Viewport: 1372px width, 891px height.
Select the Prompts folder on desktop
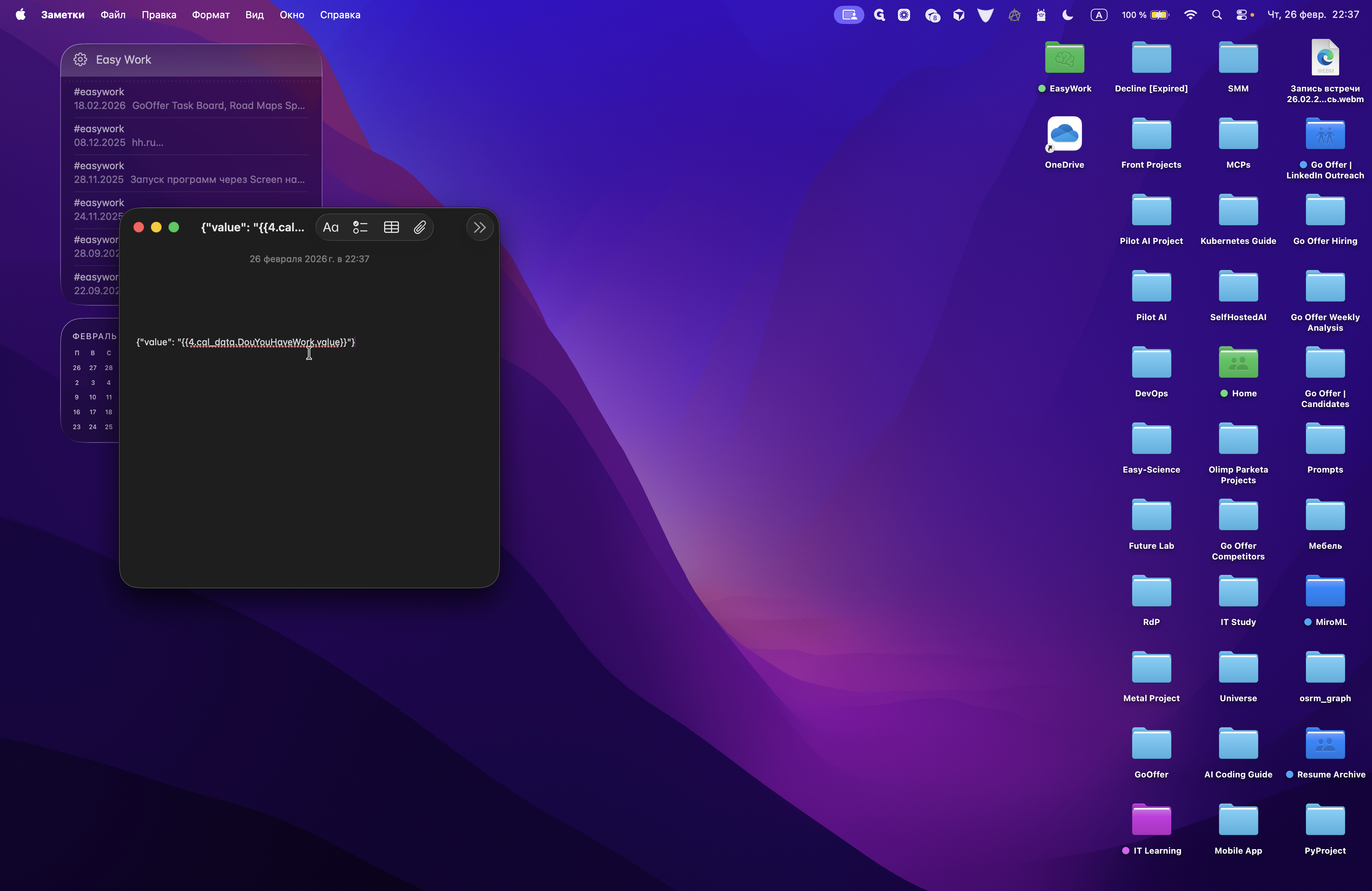tap(1324, 440)
